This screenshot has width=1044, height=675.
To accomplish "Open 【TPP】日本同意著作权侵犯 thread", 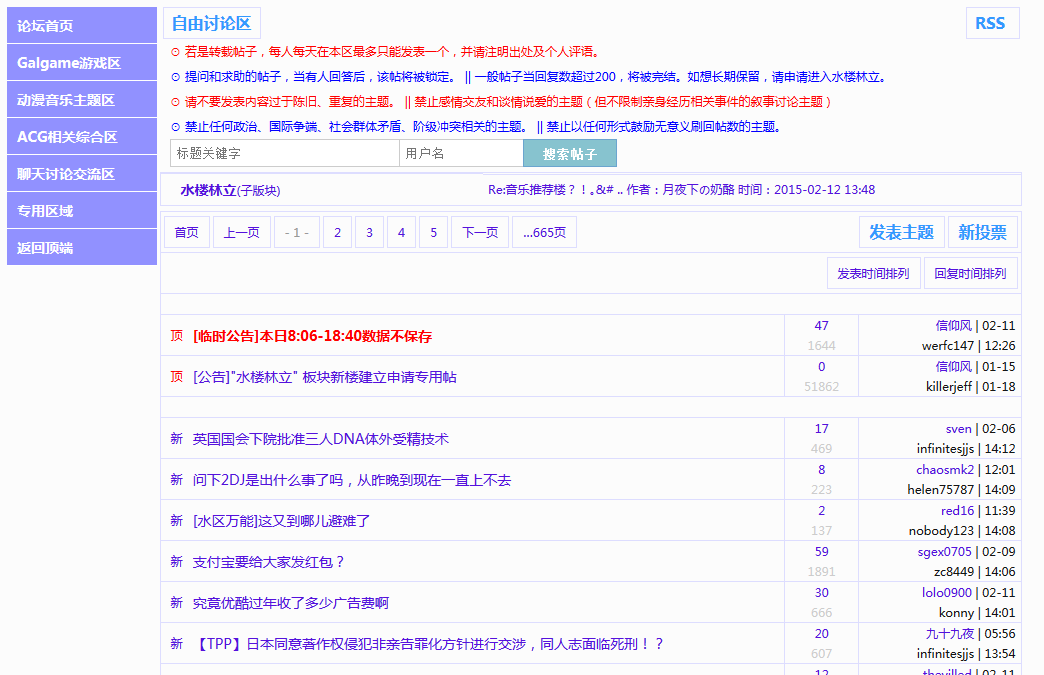I will click(x=427, y=644).
